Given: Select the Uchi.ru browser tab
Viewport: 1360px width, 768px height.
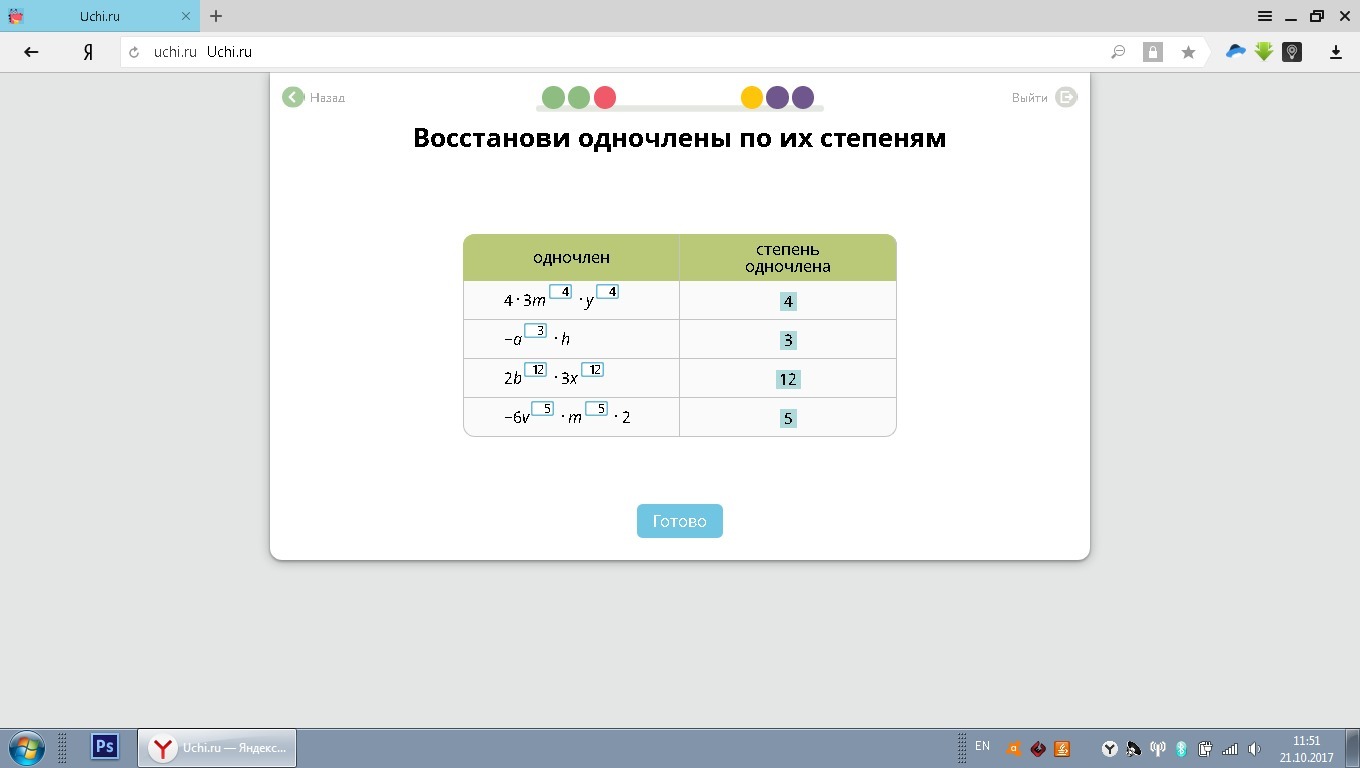Looking at the screenshot, I should (x=100, y=16).
